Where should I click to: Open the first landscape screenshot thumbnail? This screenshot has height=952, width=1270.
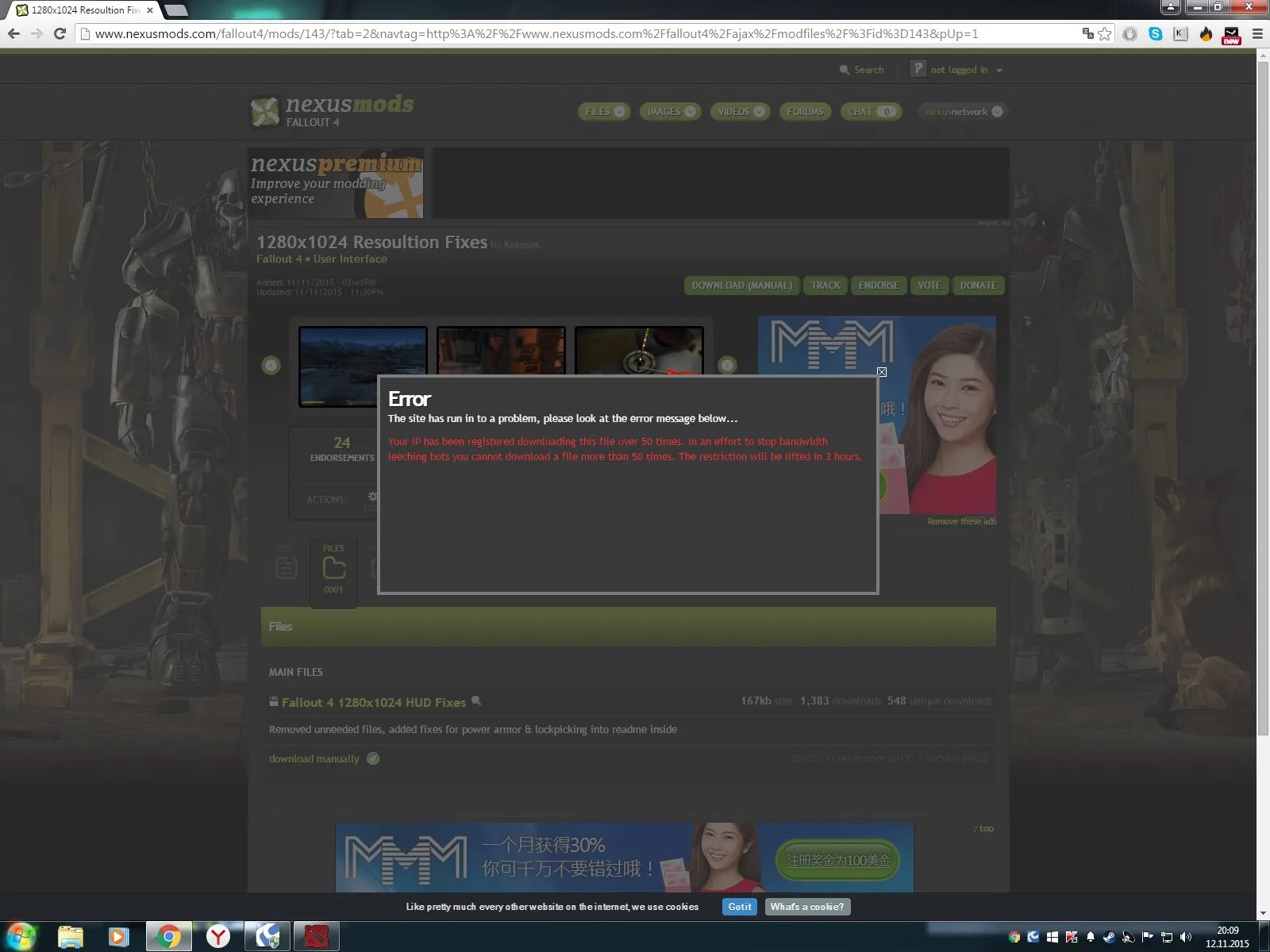(x=363, y=367)
